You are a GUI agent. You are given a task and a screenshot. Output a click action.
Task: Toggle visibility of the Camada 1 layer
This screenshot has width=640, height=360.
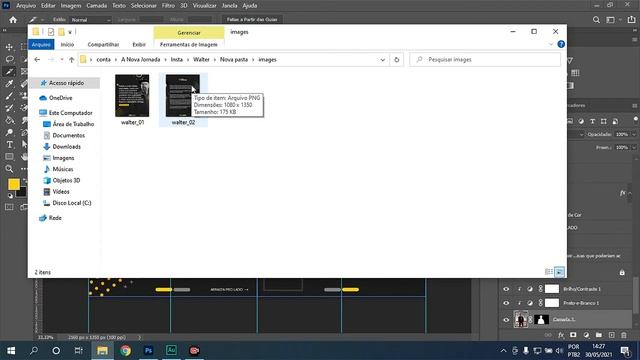tap(506, 320)
